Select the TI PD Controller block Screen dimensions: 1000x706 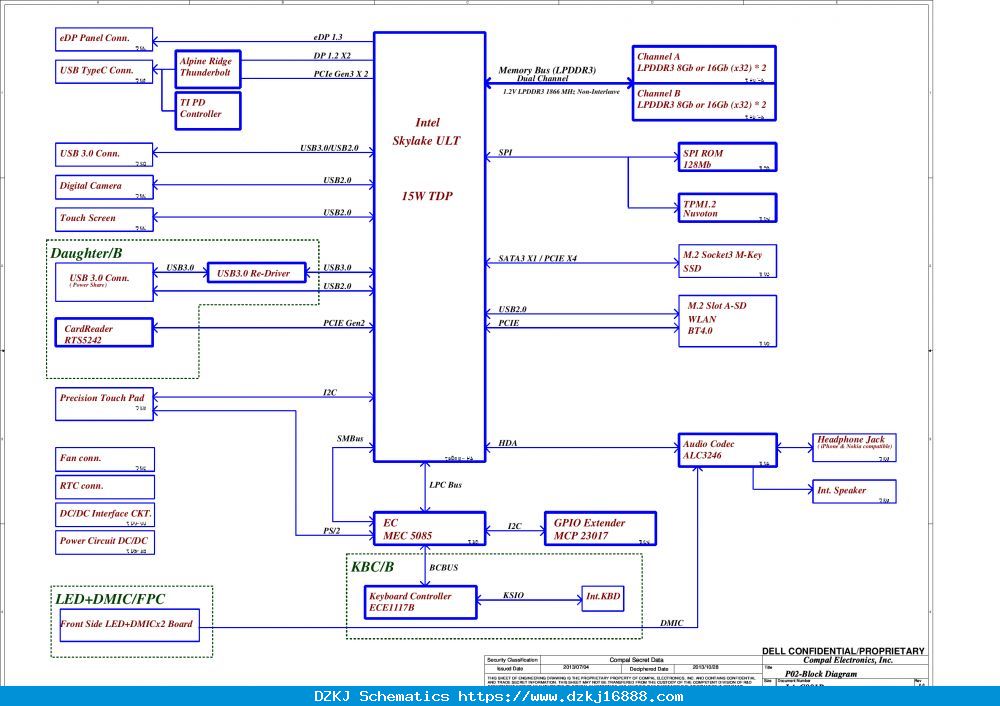coord(208,110)
